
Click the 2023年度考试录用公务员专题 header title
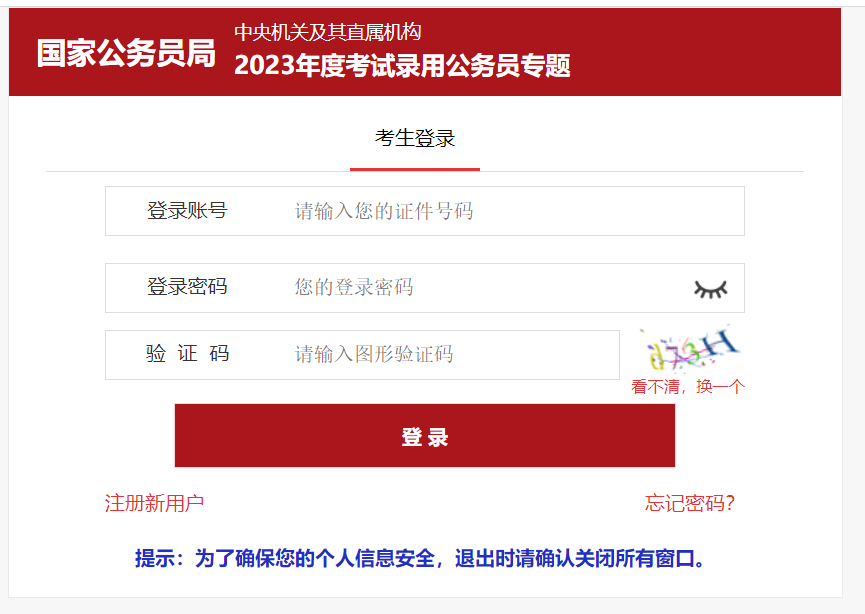(402, 66)
